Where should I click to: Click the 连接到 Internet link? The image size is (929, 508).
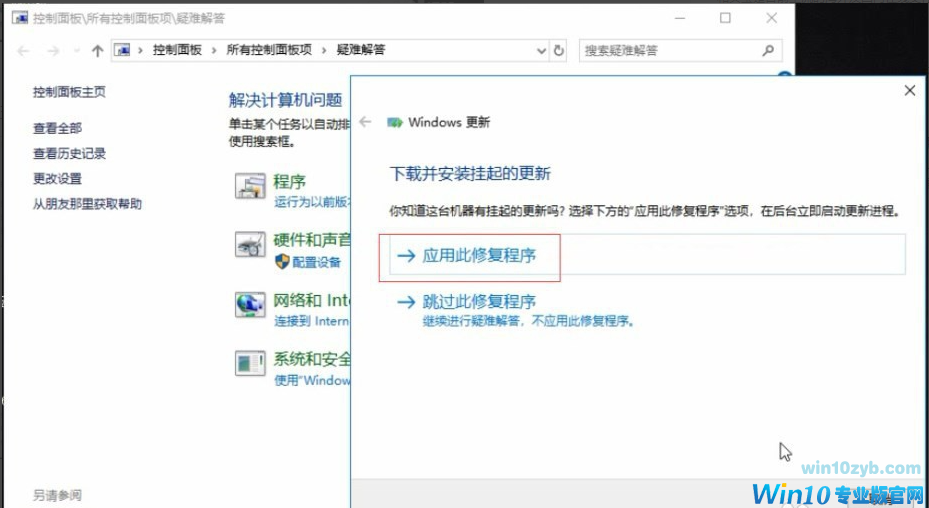312,321
